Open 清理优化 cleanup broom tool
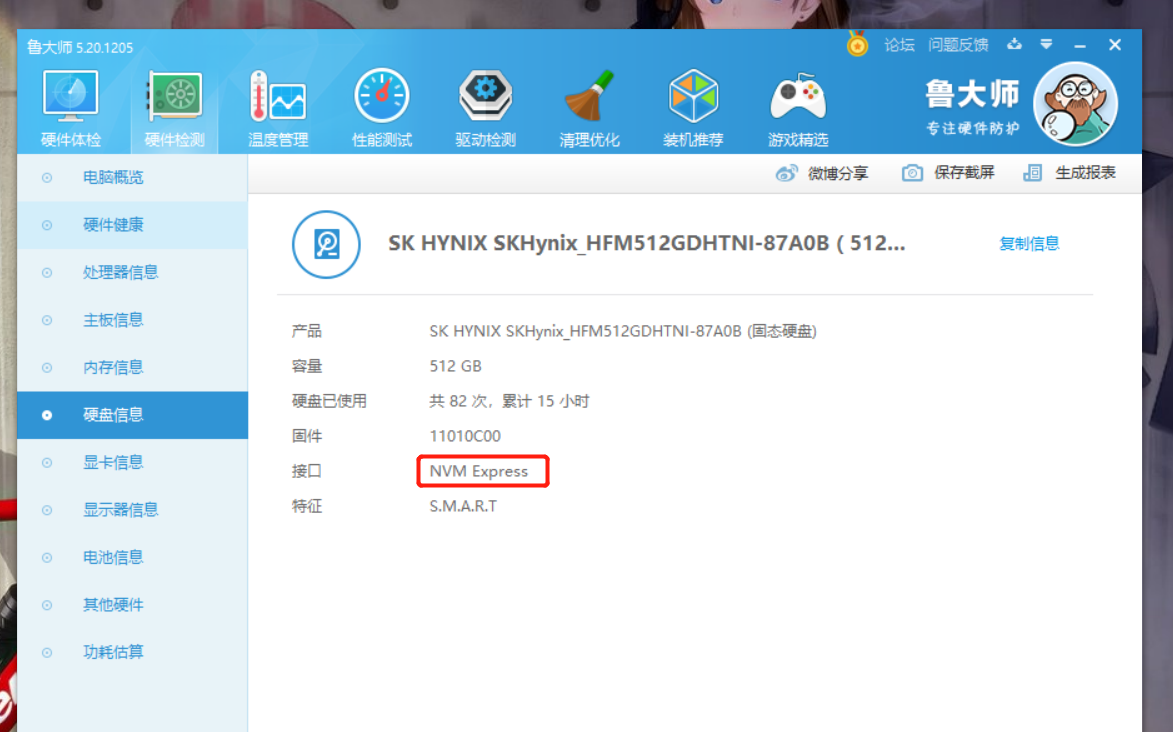 (589, 109)
